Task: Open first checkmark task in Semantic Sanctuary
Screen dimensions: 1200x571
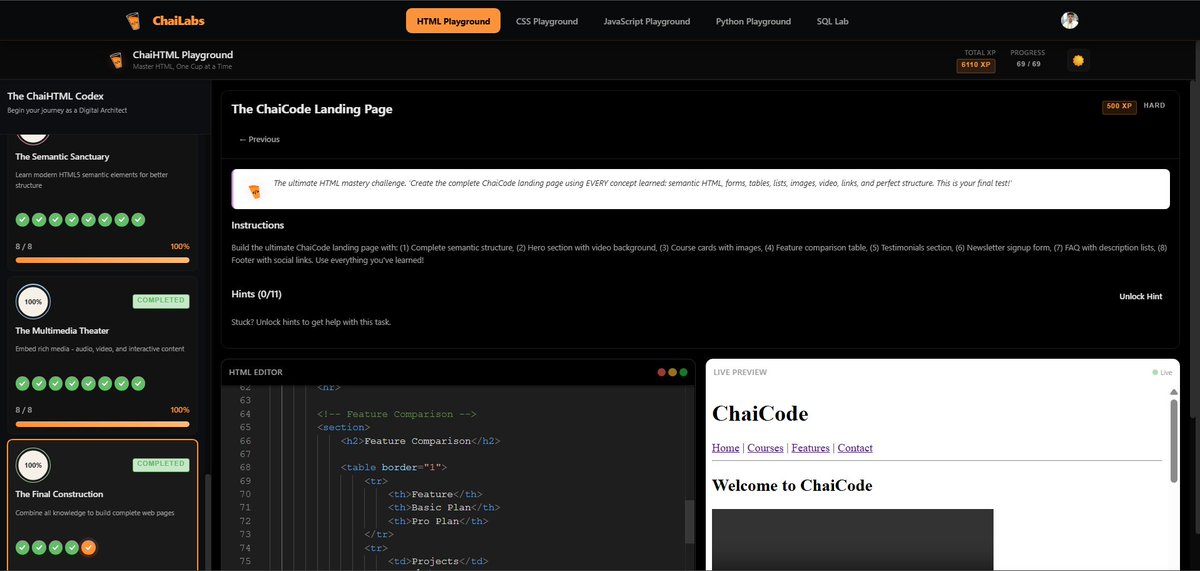Action: tap(23, 219)
